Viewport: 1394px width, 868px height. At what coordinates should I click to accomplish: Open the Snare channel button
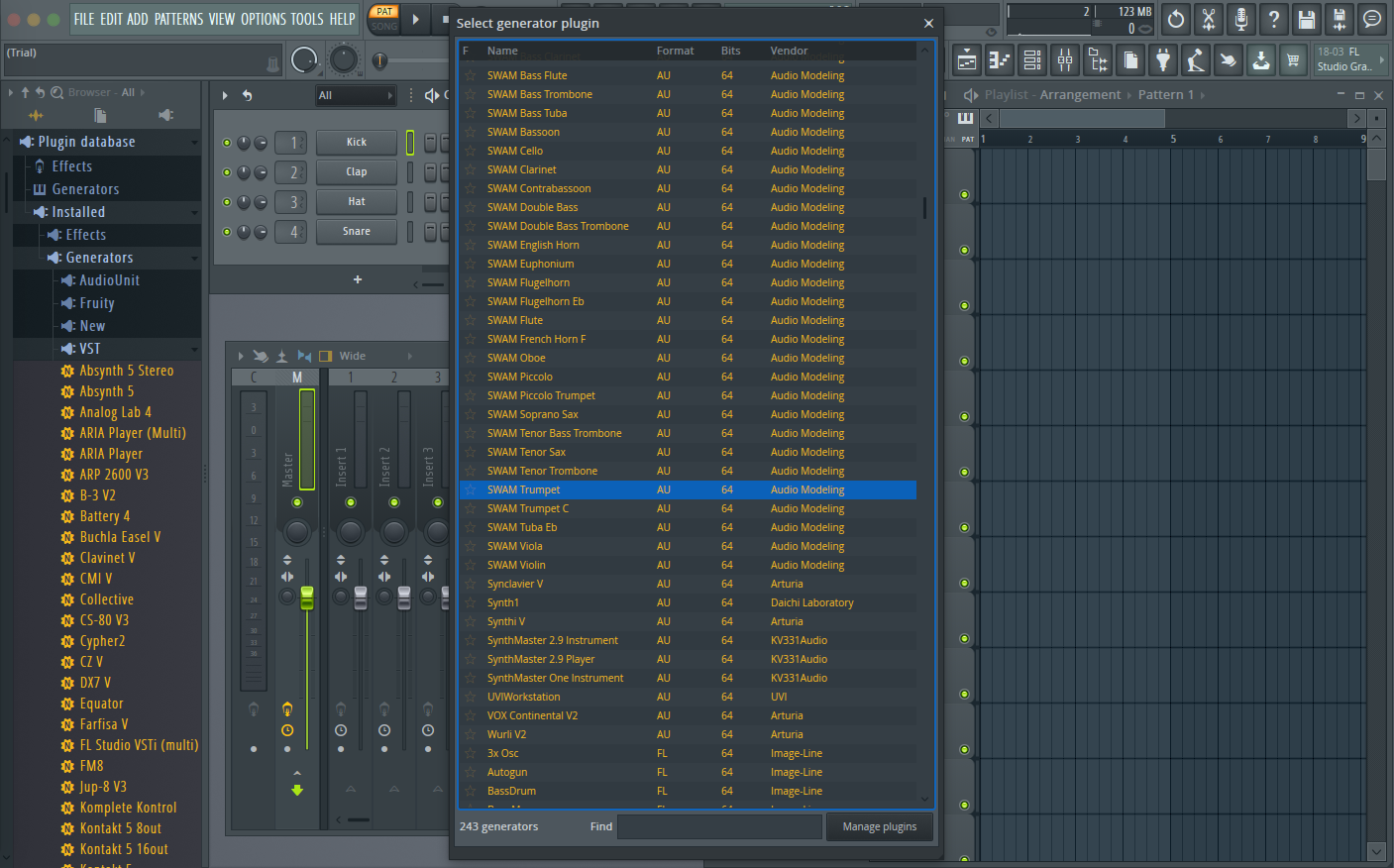click(356, 231)
